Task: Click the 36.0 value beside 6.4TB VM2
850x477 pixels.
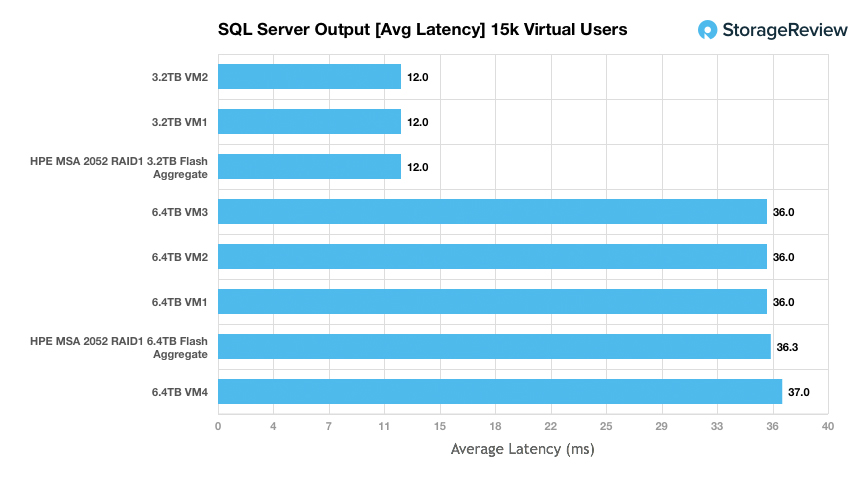Action: tap(783, 257)
